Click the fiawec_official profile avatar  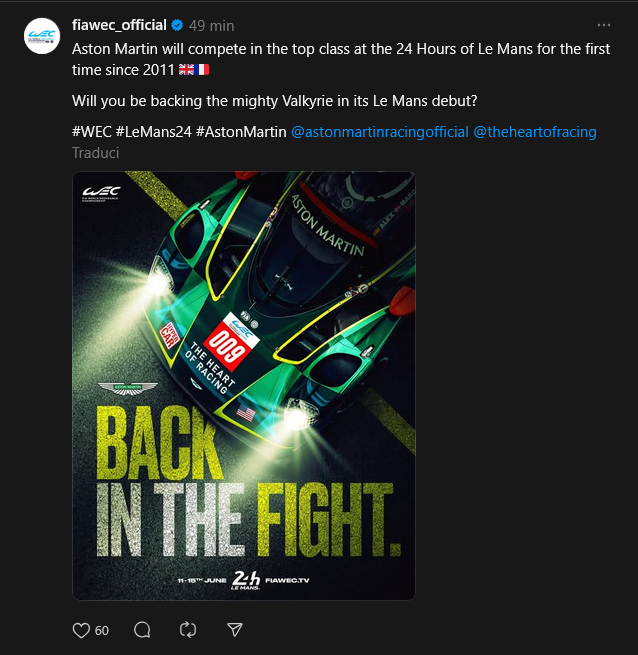42,36
